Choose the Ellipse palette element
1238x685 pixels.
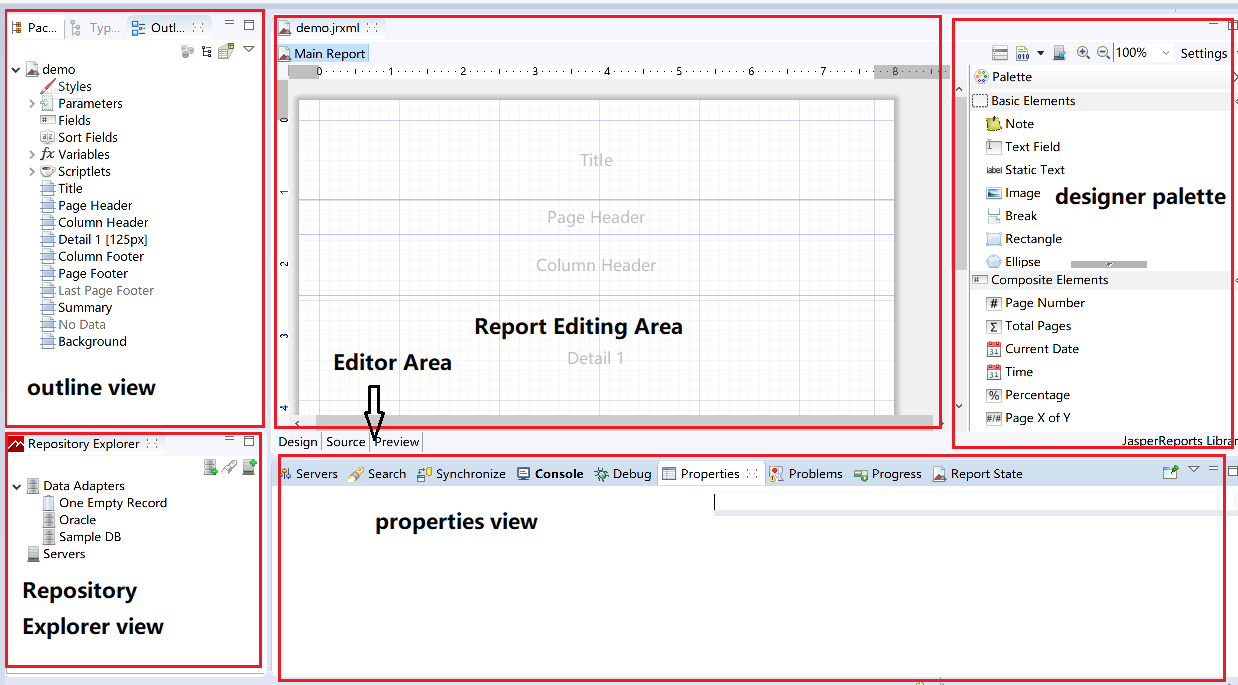[x=1013, y=262]
